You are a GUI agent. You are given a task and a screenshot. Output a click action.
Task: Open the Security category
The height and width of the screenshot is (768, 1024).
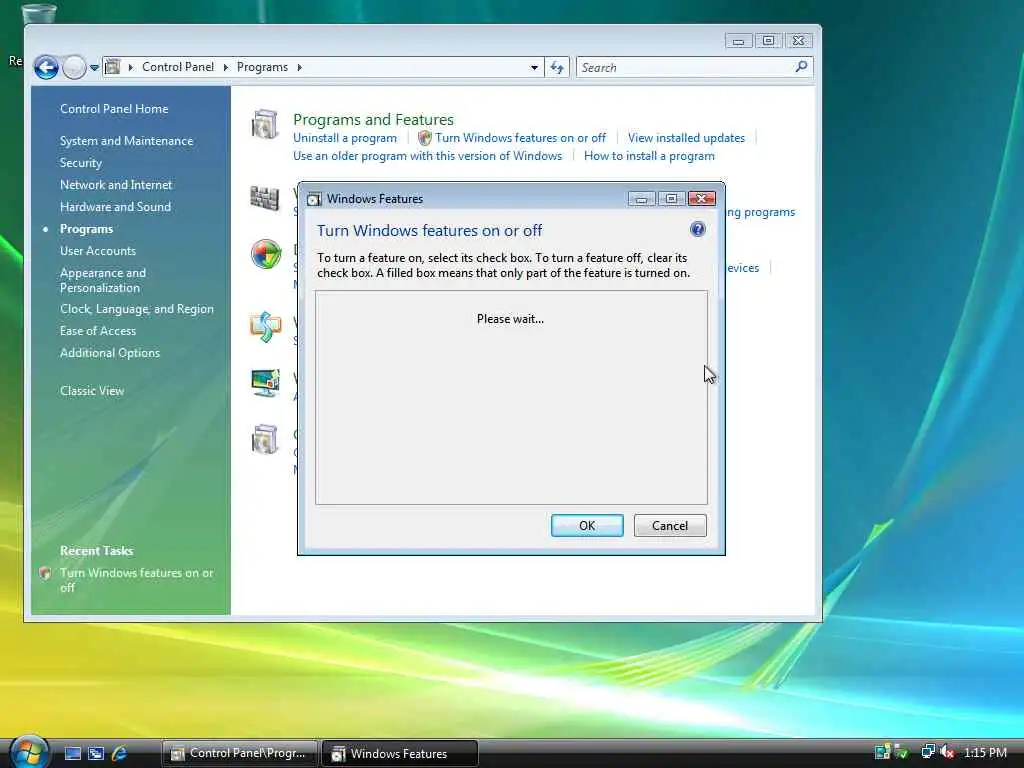81,163
